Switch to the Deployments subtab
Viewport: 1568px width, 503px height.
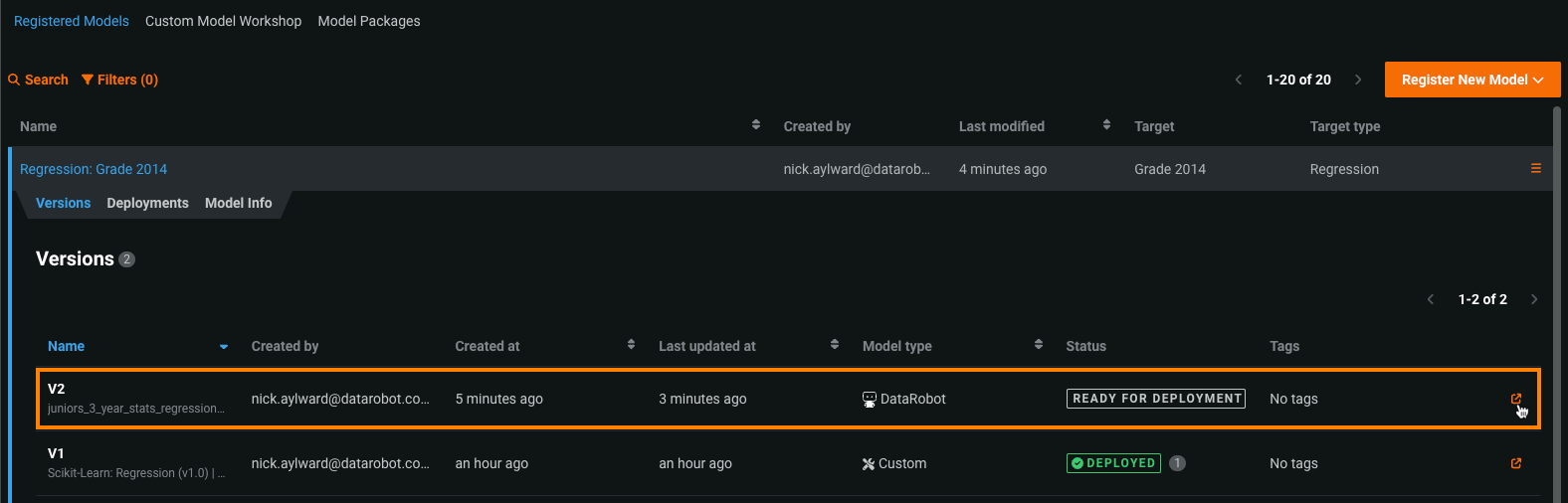coord(147,203)
